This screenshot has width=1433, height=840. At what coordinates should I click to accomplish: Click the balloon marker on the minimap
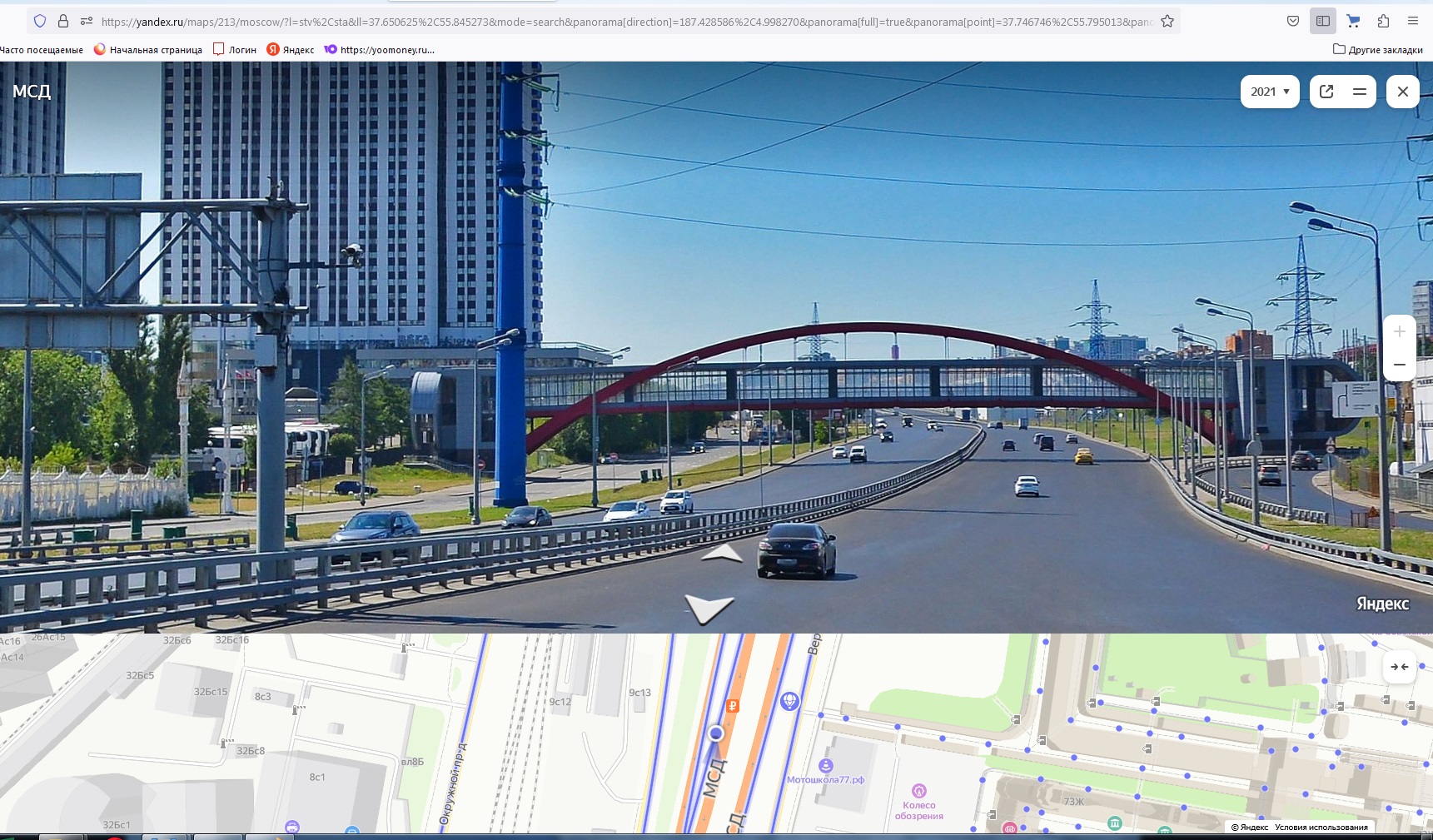(x=789, y=701)
